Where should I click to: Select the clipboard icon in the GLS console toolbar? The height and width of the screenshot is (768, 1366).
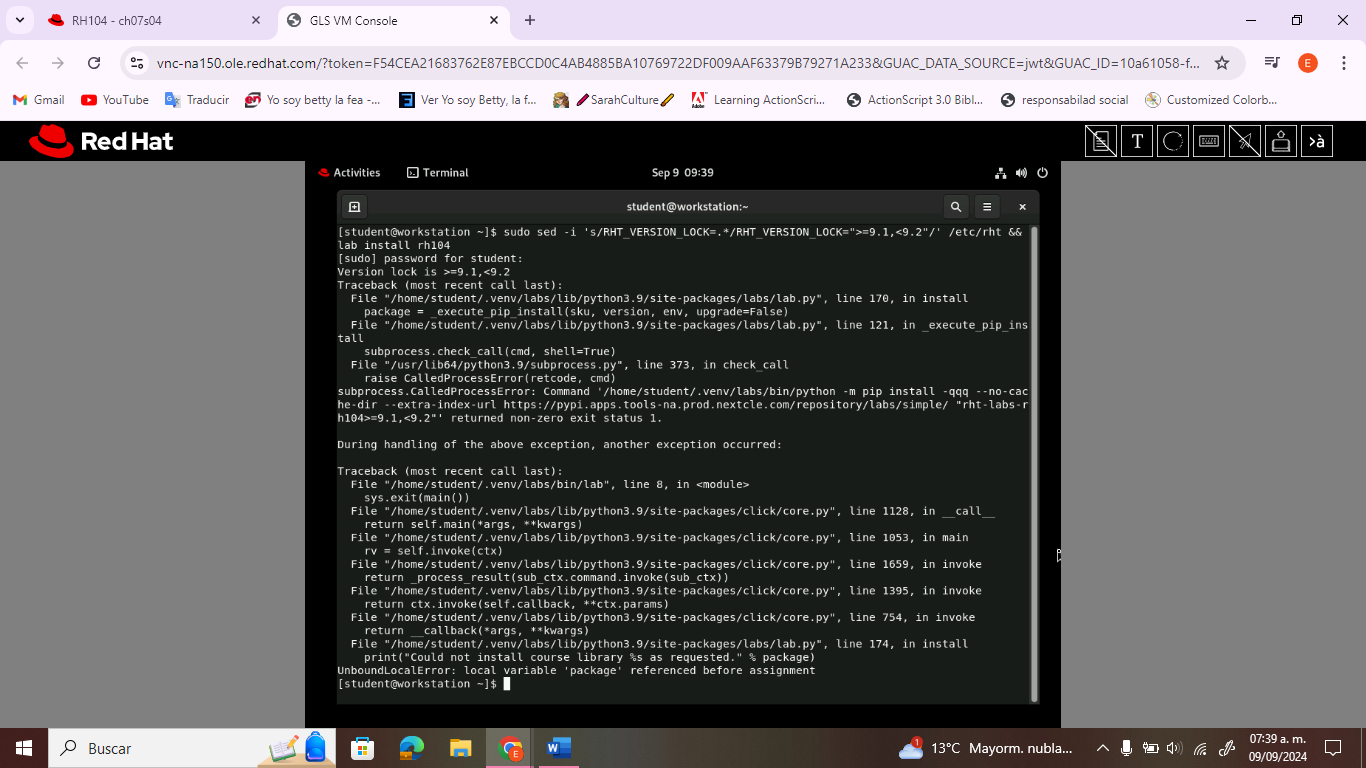(1101, 140)
